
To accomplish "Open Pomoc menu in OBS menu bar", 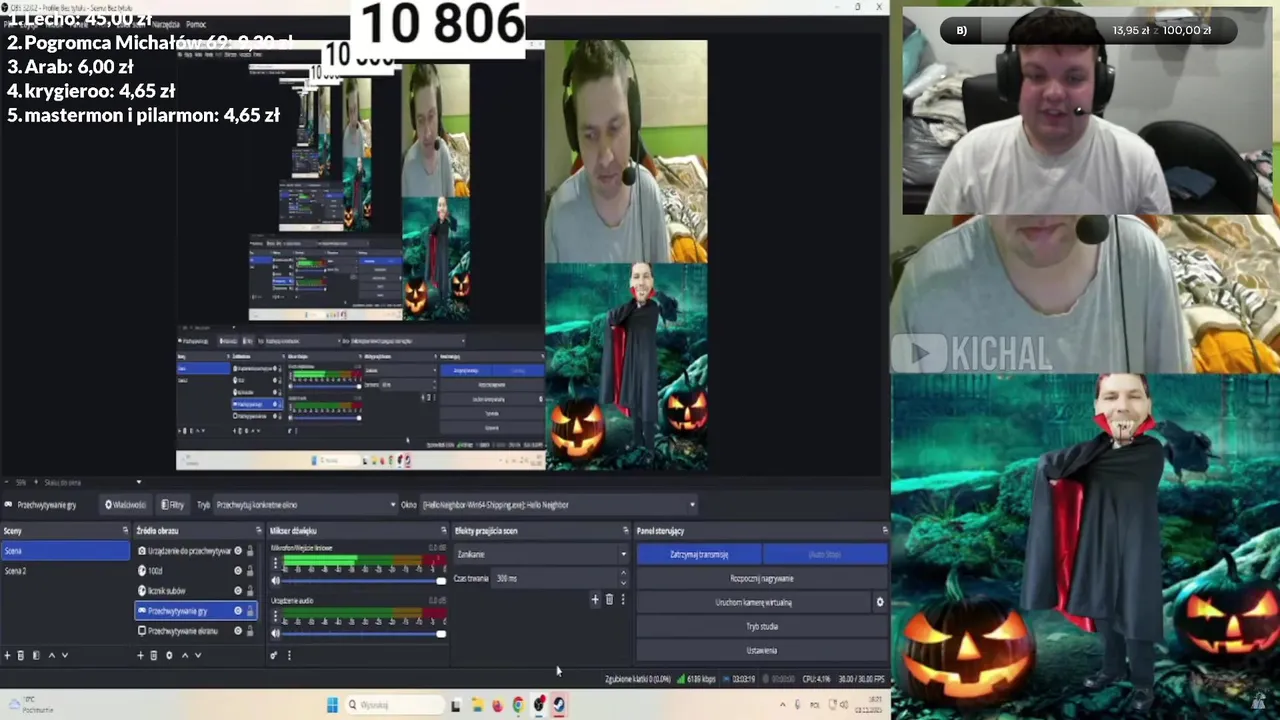I will coord(196,24).
